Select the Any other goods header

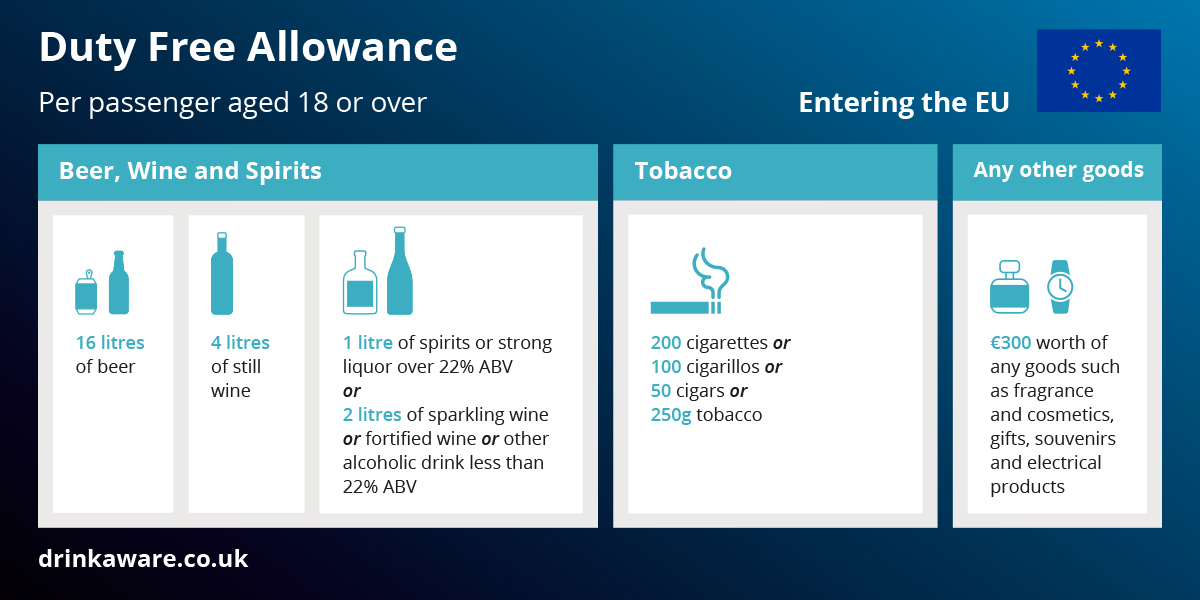click(1058, 170)
